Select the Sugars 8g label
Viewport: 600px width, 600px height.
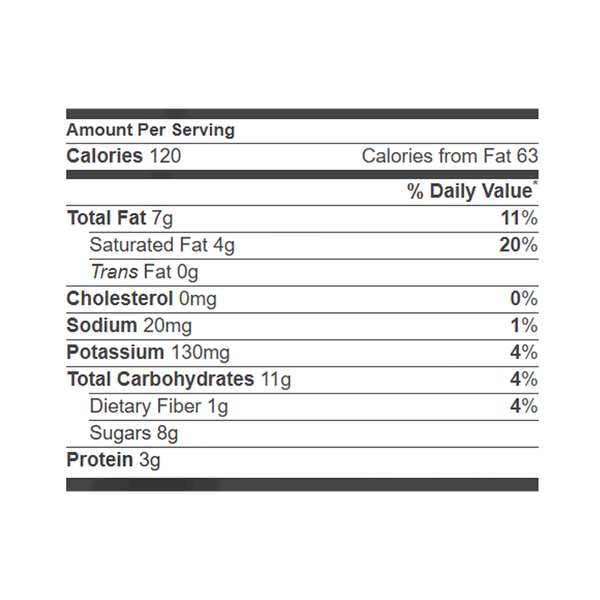133,433
